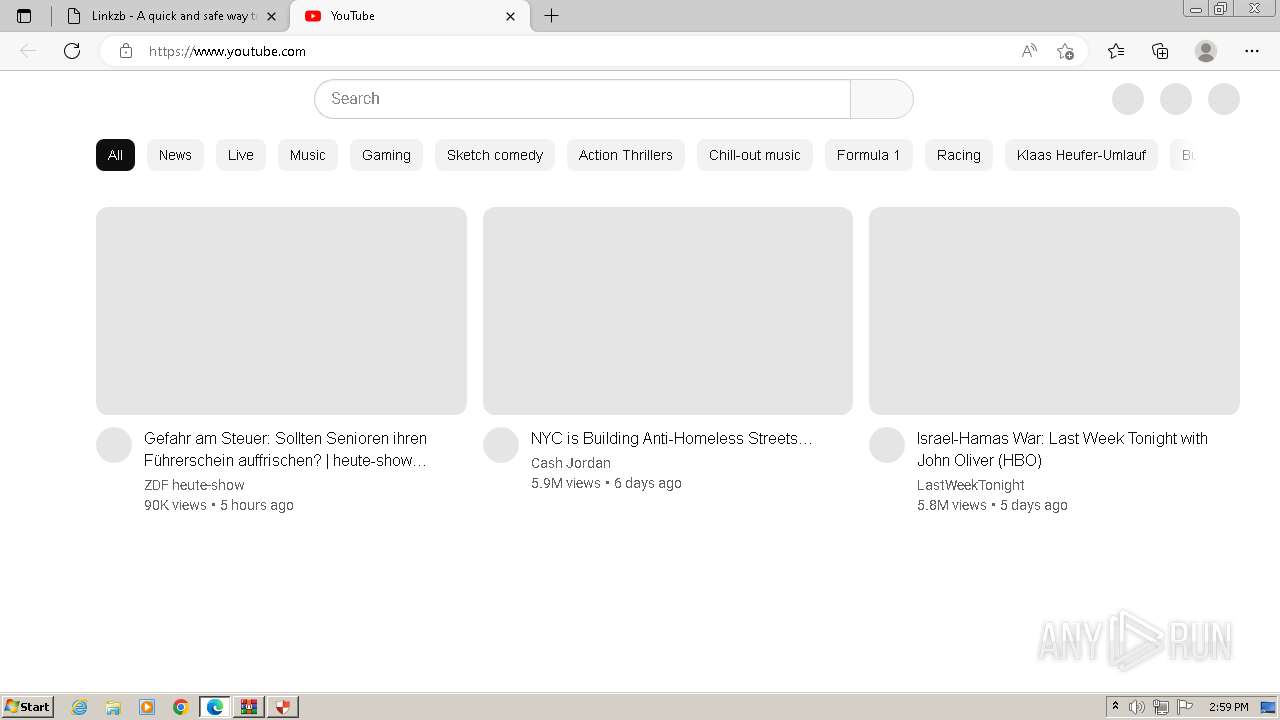Open the Collections icon
1280x720 pixels.
click(1160, 51)
